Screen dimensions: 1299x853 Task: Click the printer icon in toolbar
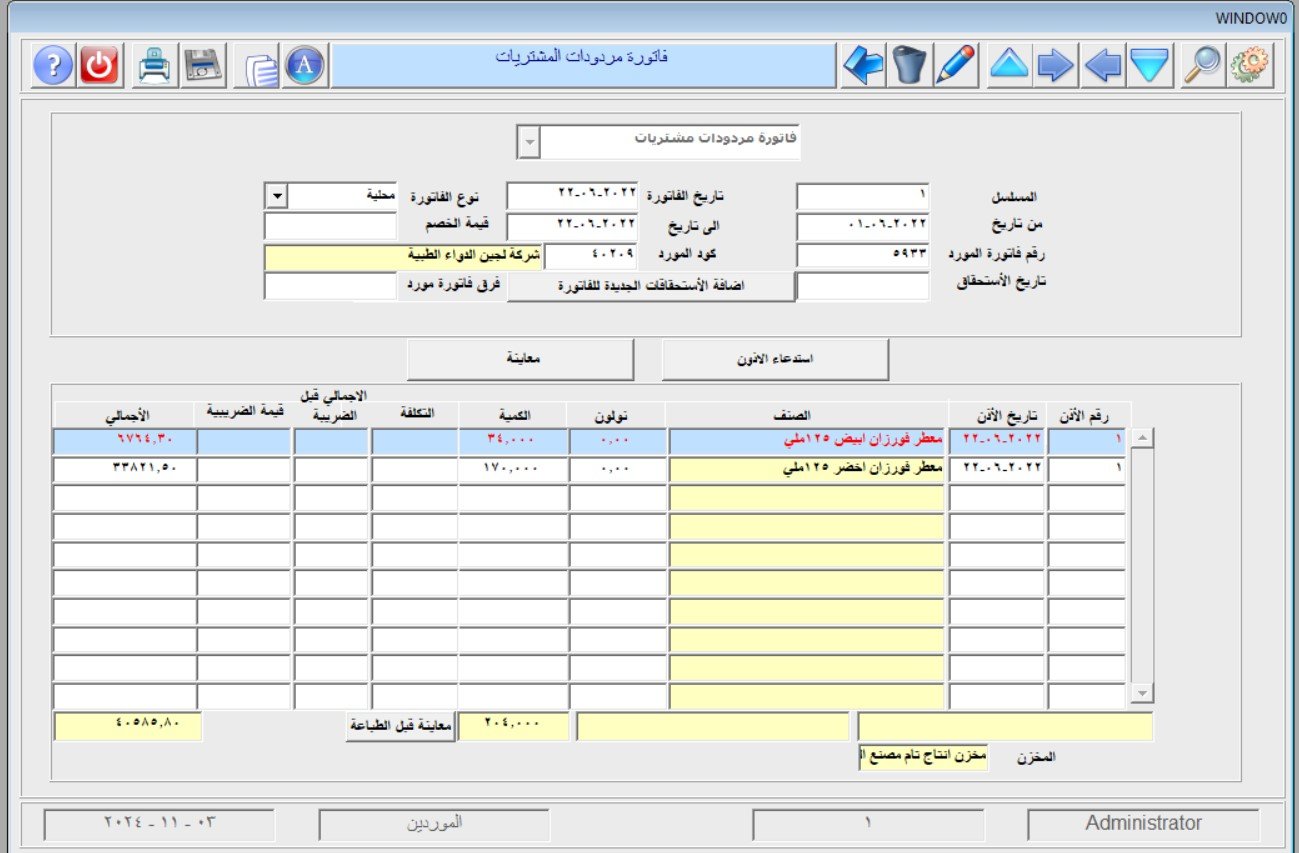[x=156, y=66]
